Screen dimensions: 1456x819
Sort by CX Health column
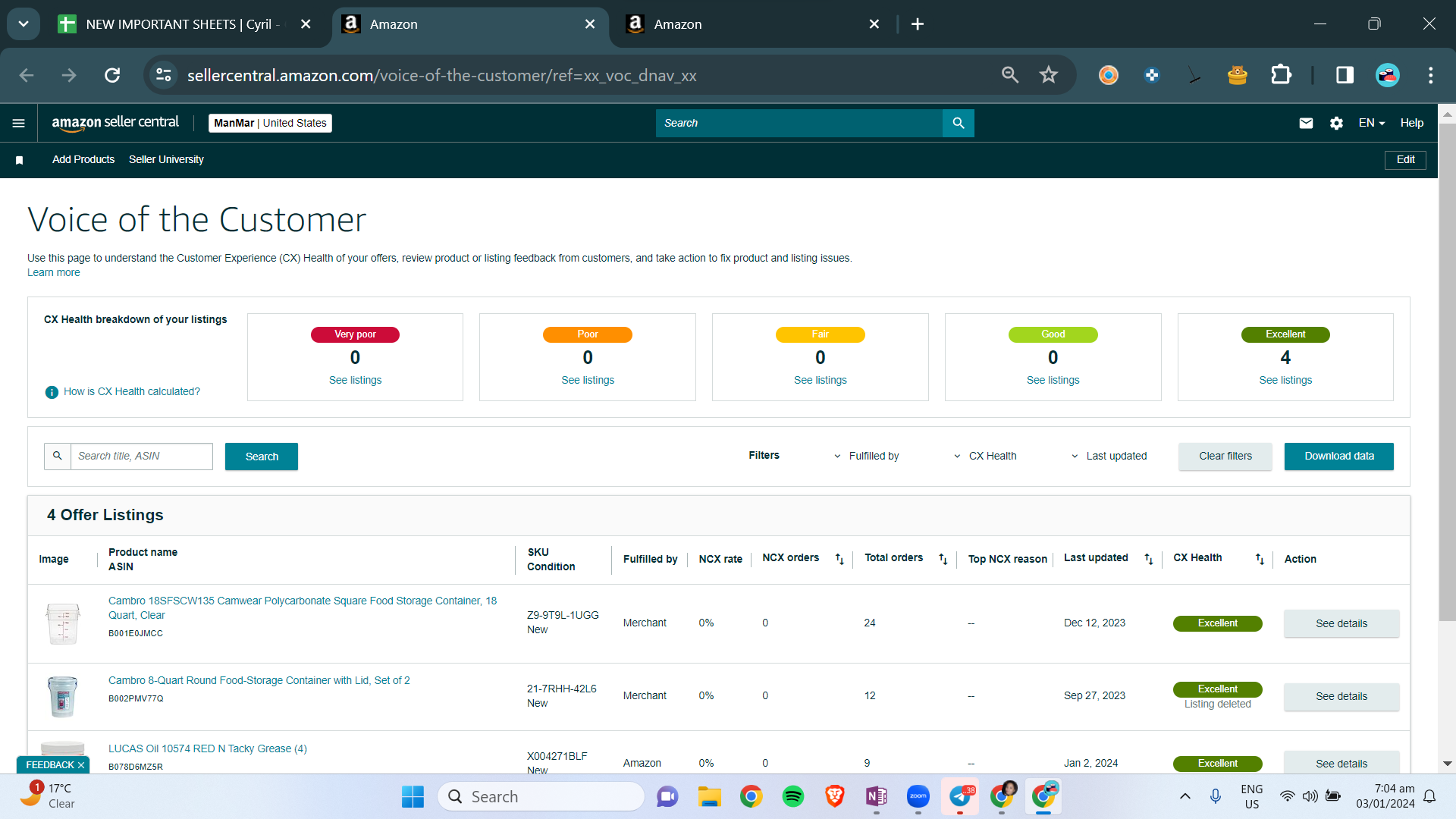pos(1260,559)
